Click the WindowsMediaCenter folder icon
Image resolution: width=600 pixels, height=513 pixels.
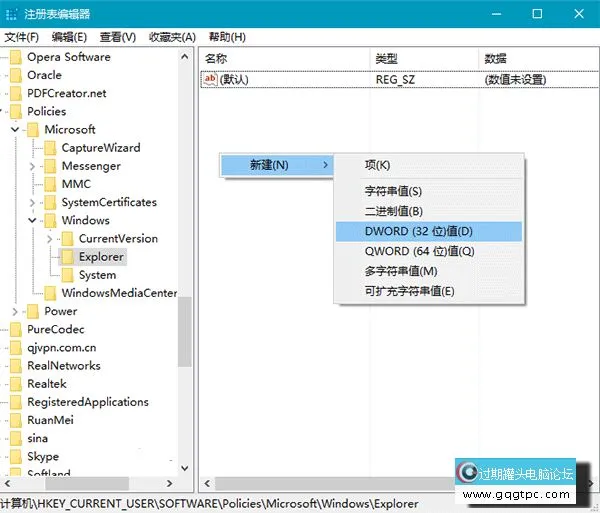[50, 293]
